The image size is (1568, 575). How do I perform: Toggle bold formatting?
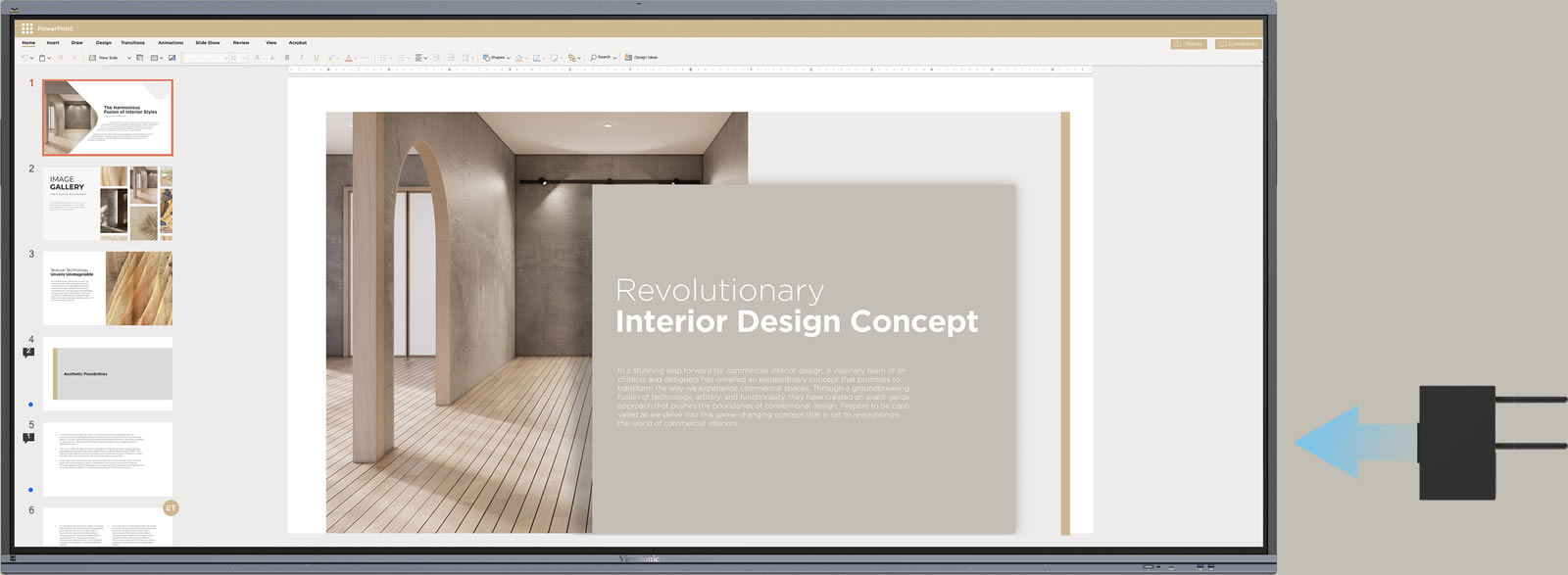click(x=287, y=58)
